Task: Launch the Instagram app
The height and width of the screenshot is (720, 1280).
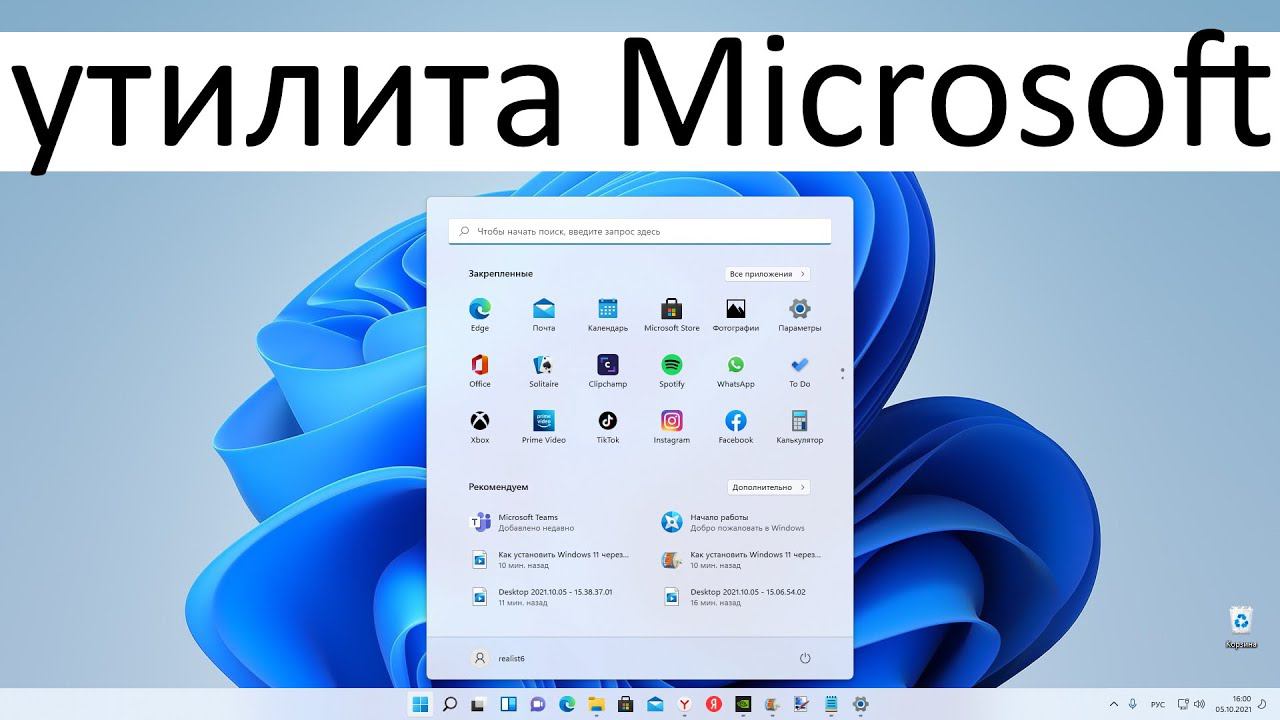Action: pyautogui.click(x=672, y=426)
